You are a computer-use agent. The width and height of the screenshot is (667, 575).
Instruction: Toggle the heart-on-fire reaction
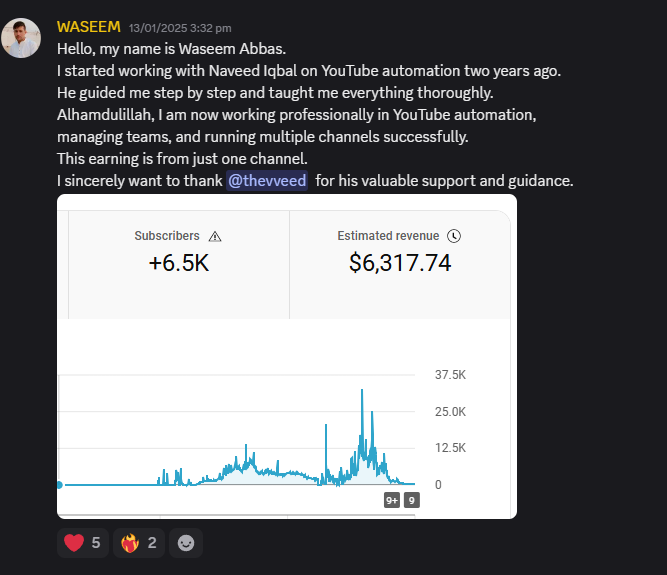(x=139, y=543)
